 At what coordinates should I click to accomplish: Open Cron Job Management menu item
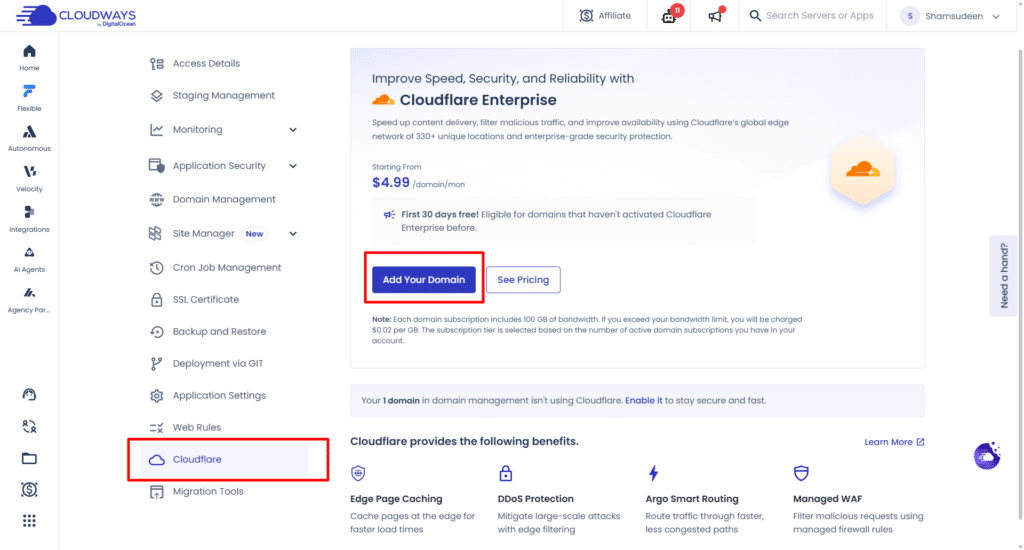226,268
